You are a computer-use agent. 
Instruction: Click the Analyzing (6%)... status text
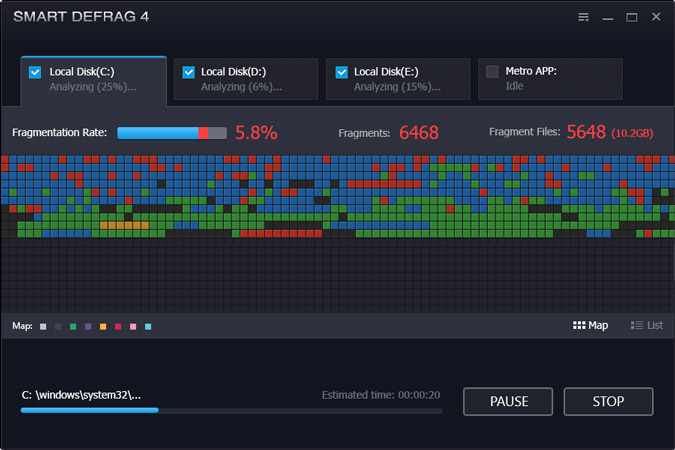coord(242,87)
